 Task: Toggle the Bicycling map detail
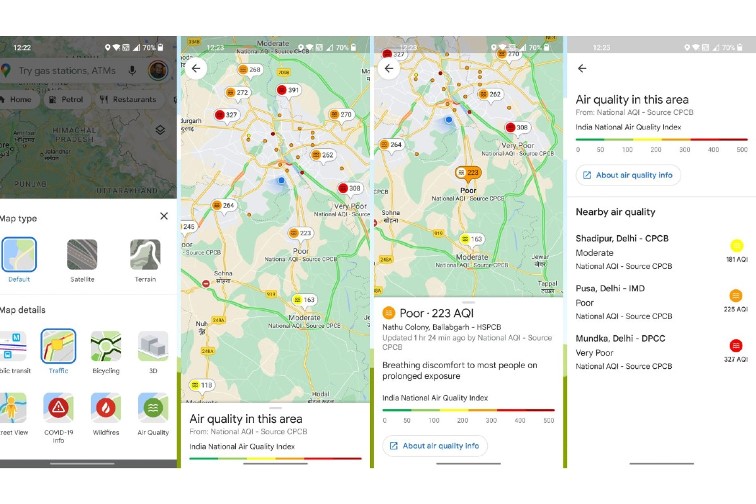coord(106,352)
